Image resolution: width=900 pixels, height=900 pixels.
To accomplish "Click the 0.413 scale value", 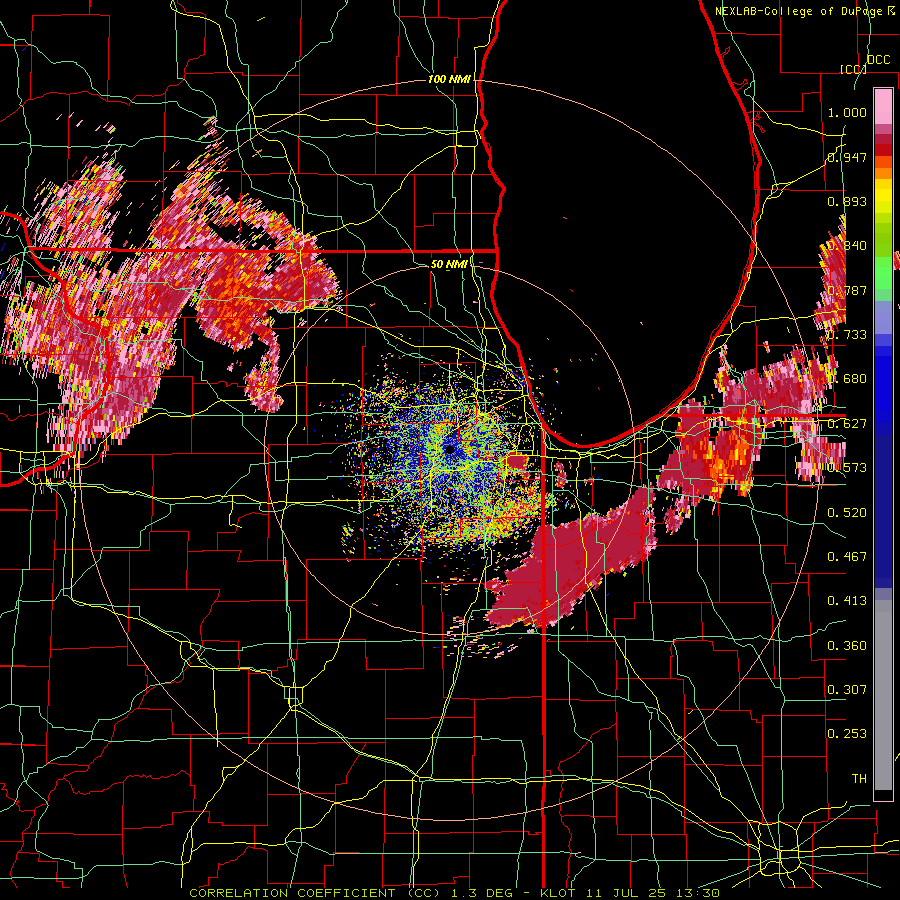I will 847,601.
